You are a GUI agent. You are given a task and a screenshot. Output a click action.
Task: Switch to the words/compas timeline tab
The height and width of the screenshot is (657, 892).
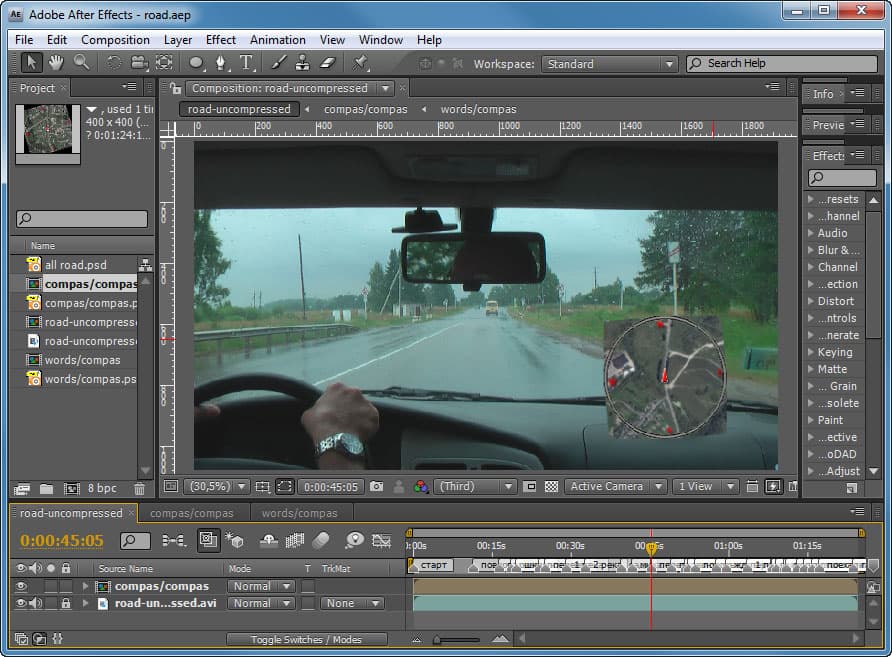coord(299,513)
